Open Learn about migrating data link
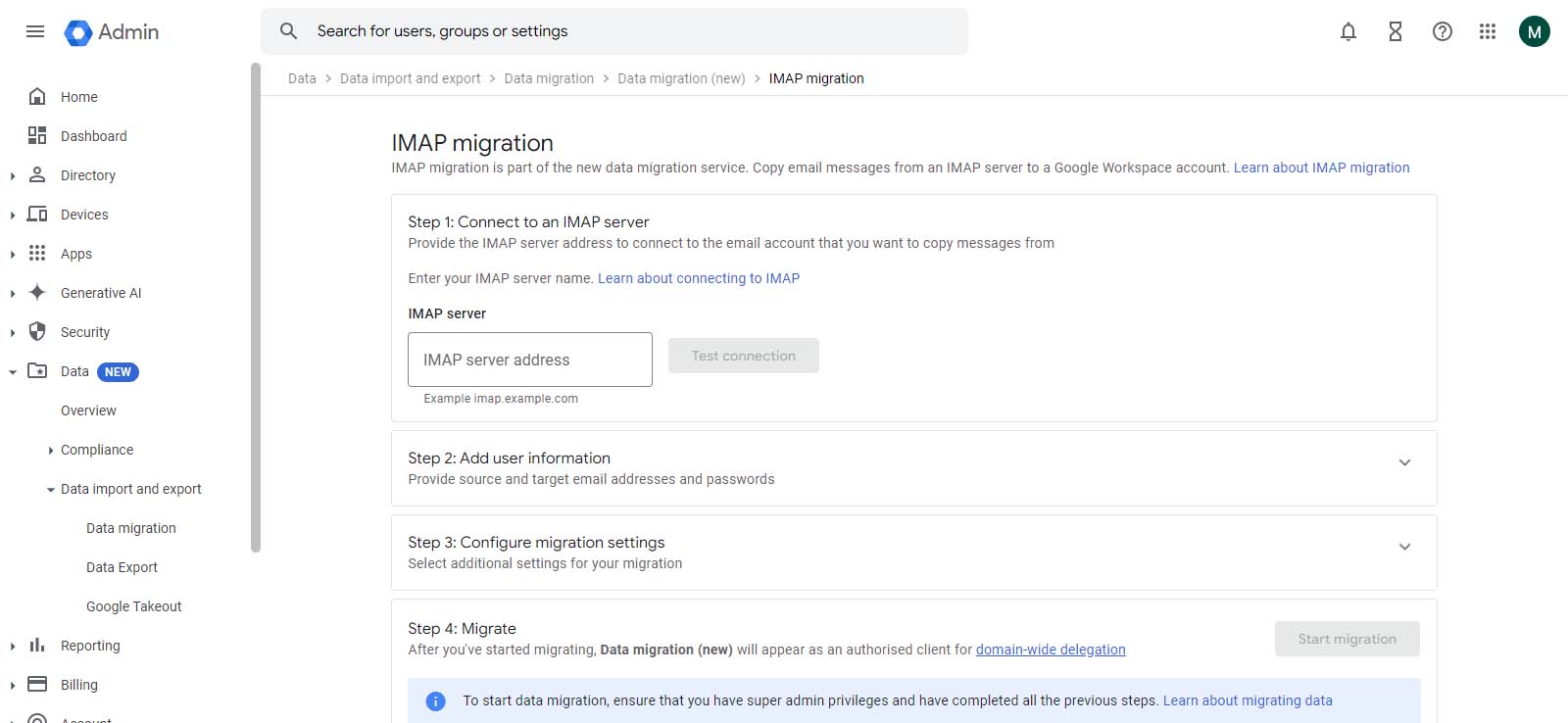This screenshot has height=723, width=1568. coord(1248,700)
